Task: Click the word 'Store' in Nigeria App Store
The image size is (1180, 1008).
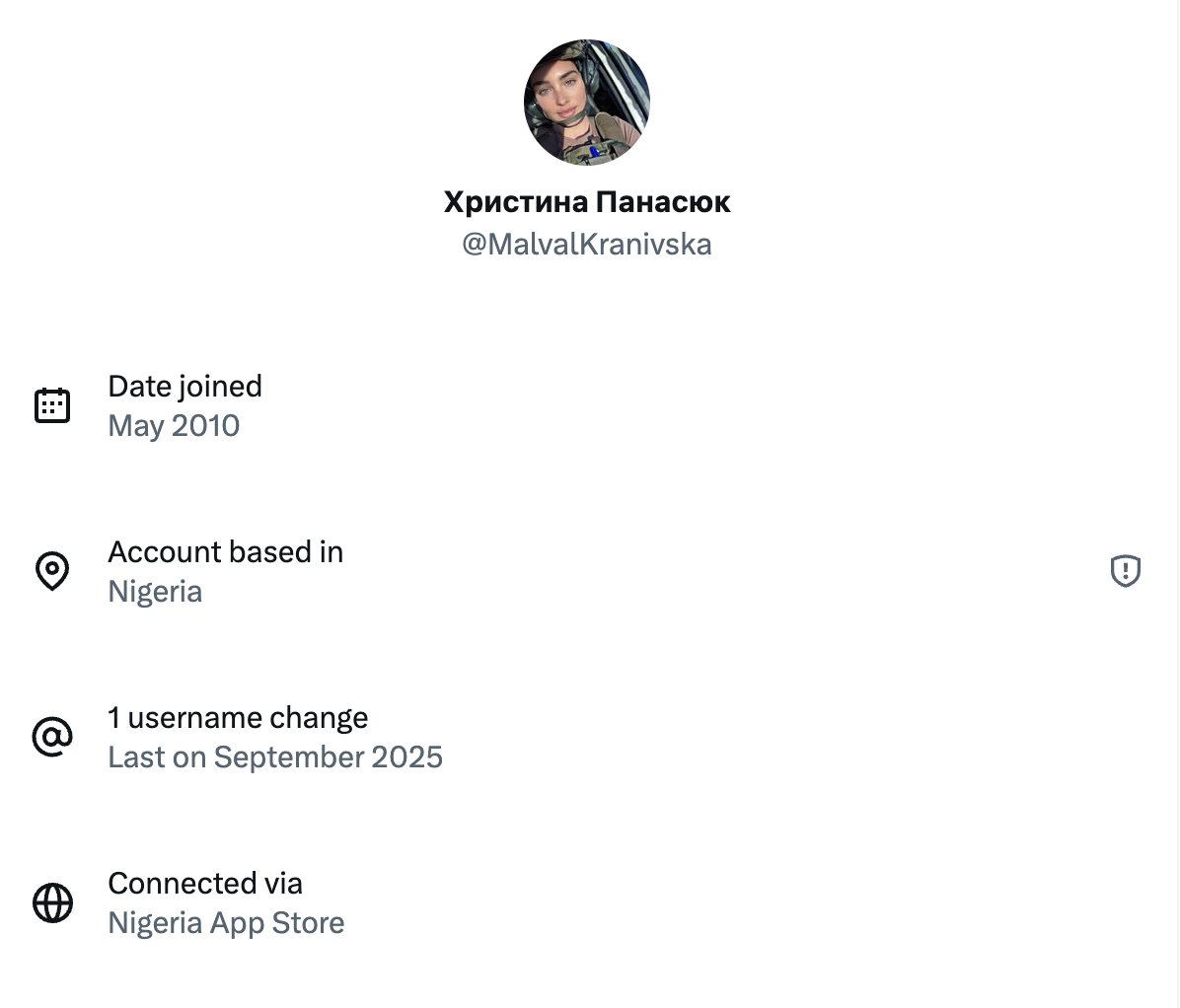Action: click(308, 922)
